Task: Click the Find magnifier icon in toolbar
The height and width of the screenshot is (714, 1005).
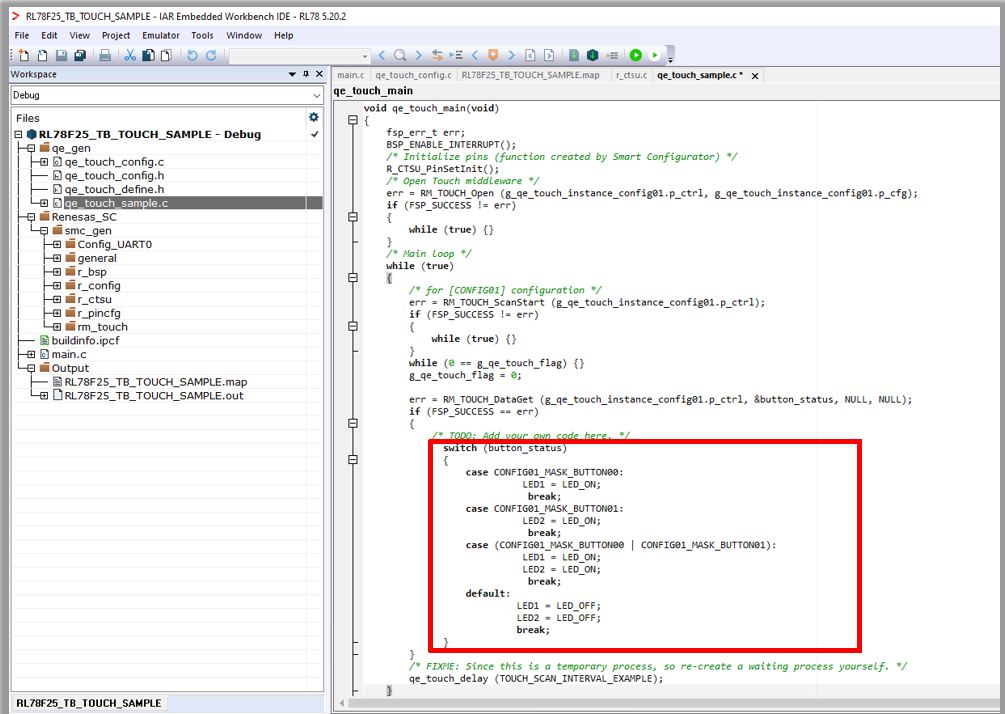Action: [400, 56]
